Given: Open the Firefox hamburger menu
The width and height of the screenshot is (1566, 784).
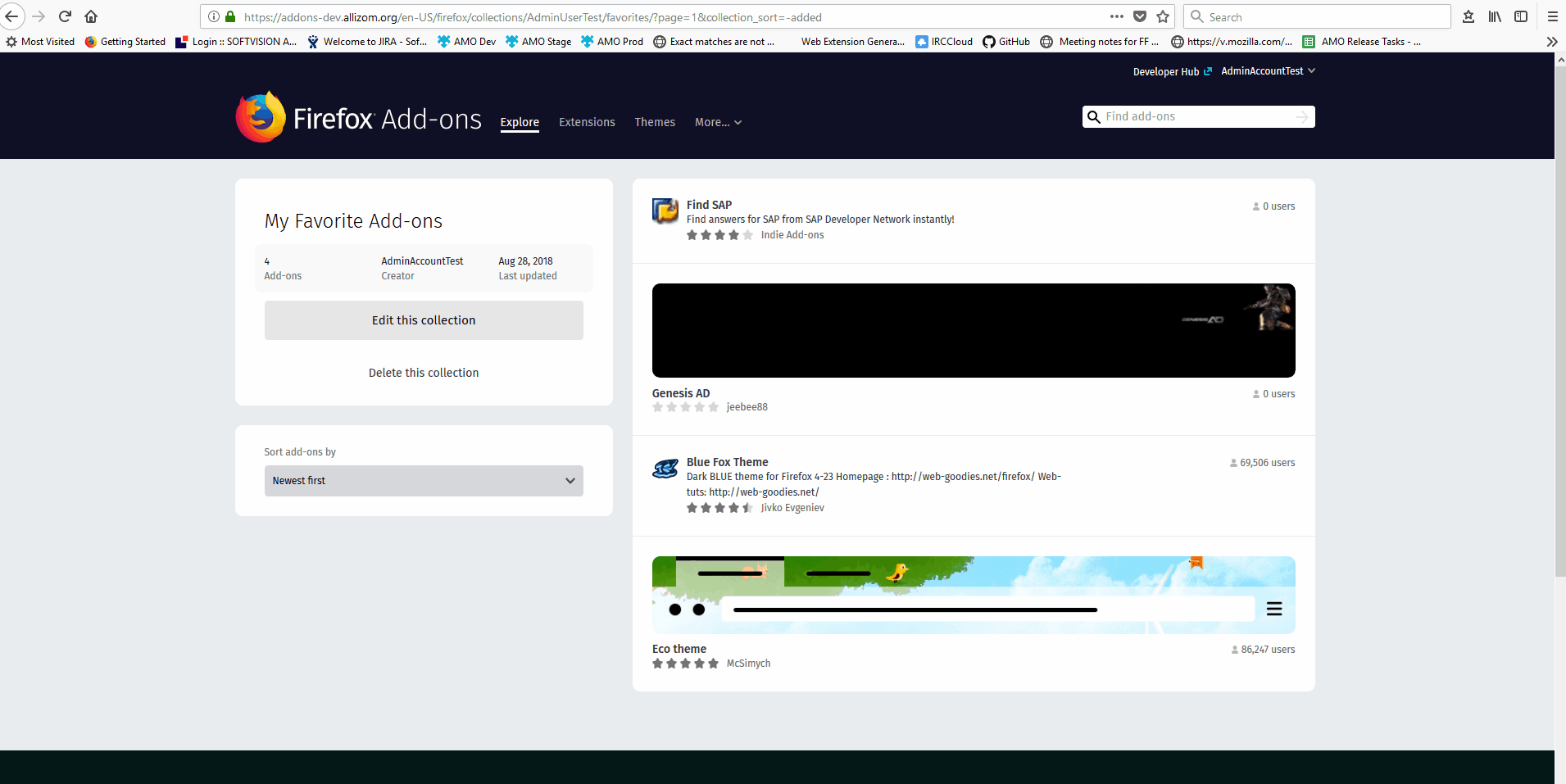Looking at the screenshot, I should point(1552,16).
